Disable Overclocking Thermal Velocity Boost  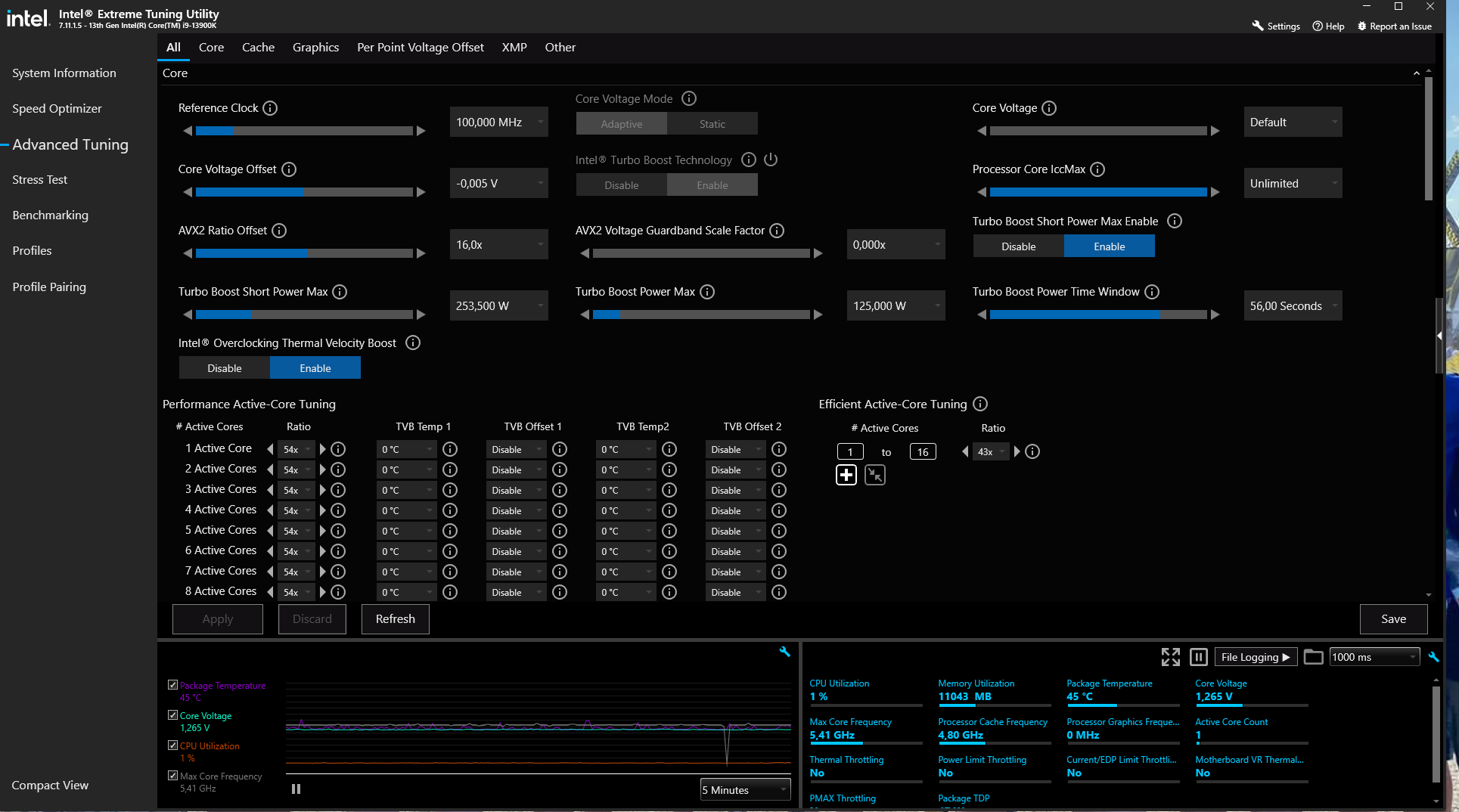click(x=225, y=368)
